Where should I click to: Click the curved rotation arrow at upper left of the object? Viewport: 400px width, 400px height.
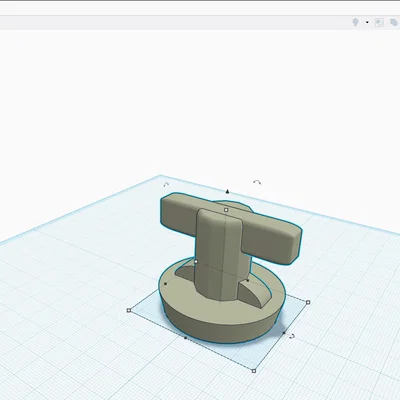166,184
